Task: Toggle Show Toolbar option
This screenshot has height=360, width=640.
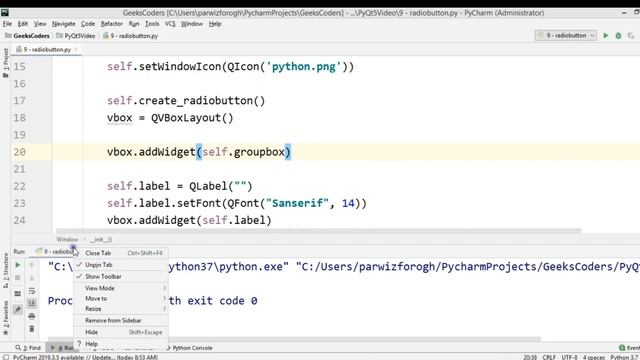Action: (121, 276)
